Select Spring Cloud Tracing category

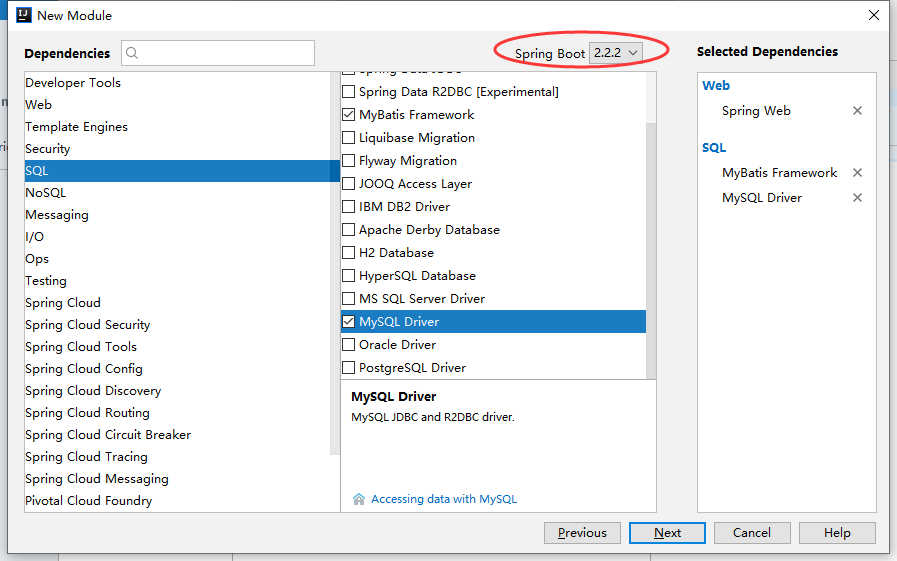click(x=177, y=457)
